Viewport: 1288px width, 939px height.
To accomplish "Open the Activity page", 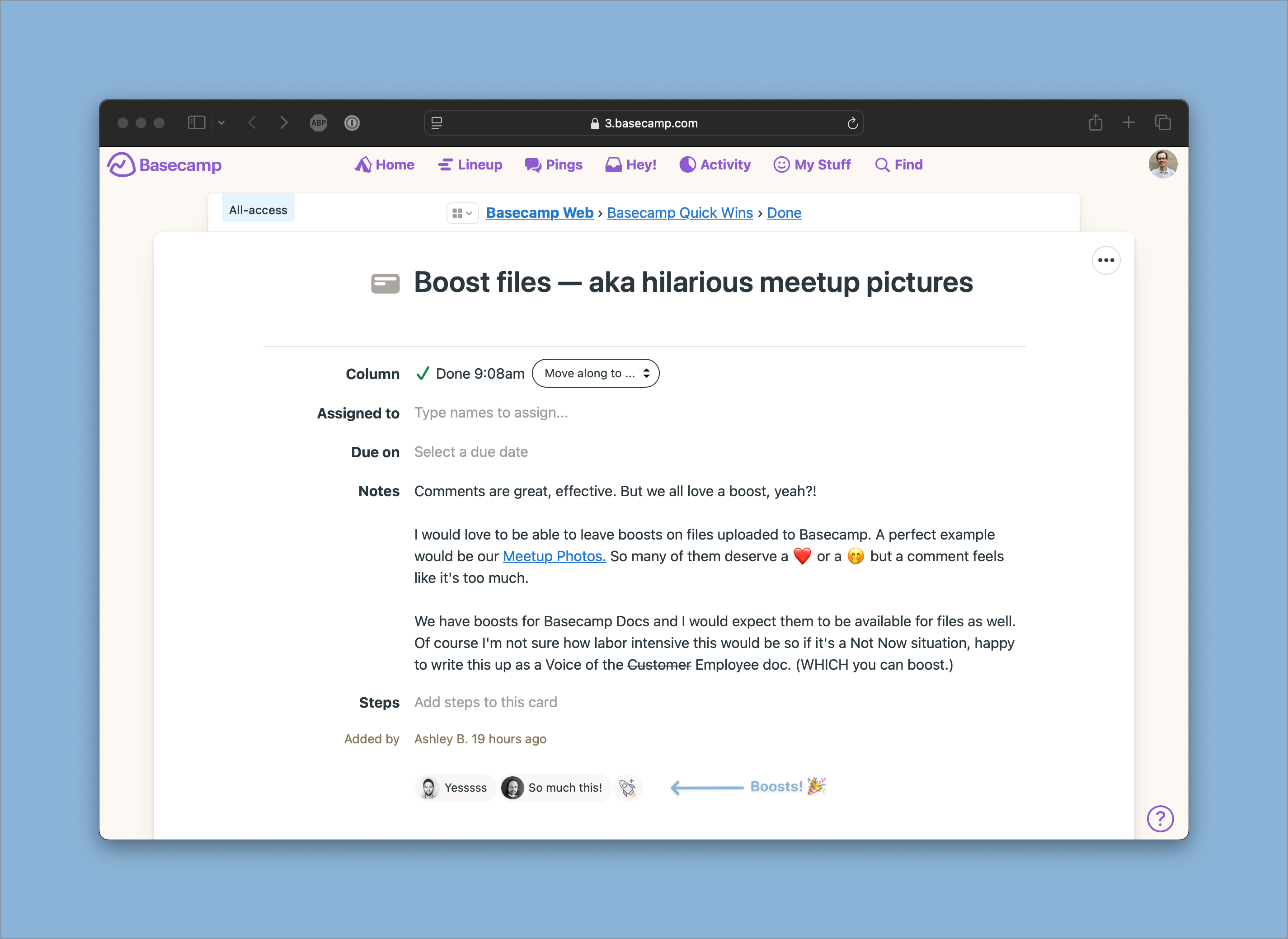I will 715,165.
